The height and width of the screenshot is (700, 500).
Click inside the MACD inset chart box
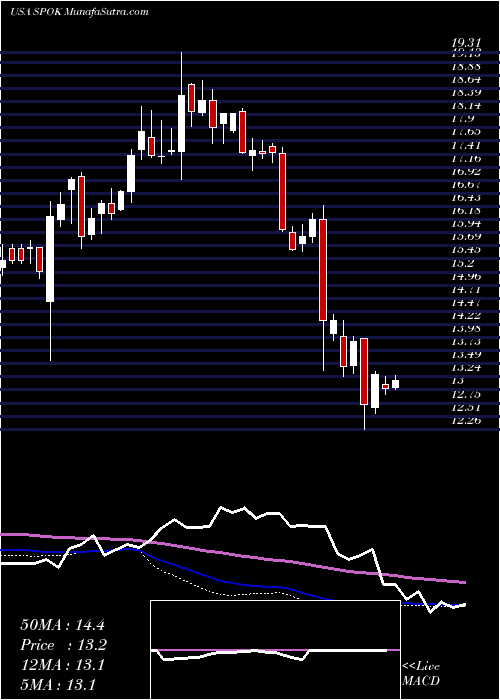[x=275, y=650]
